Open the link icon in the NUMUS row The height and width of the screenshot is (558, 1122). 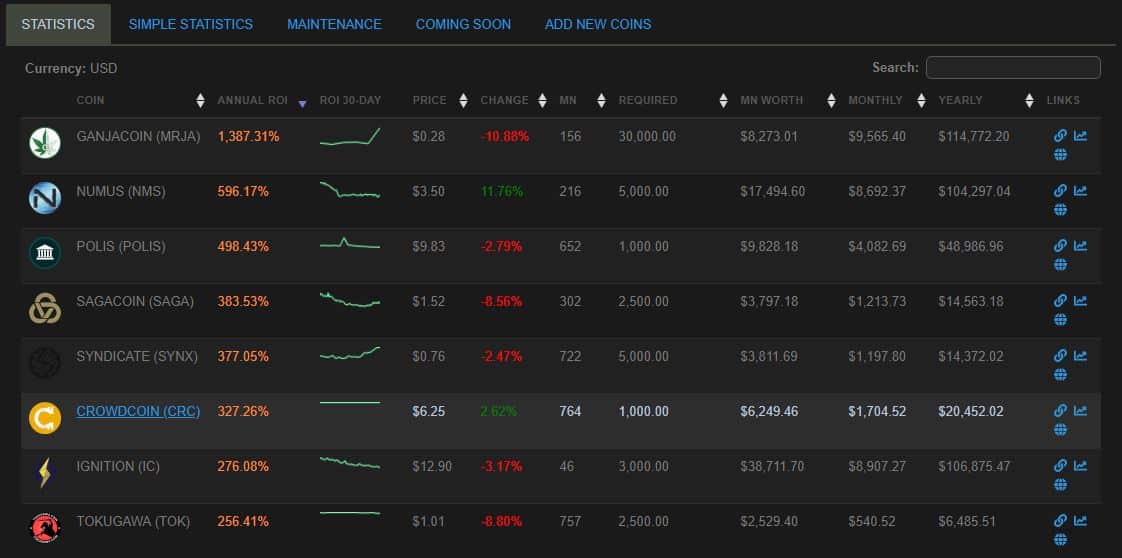(x=1060, y=191)
